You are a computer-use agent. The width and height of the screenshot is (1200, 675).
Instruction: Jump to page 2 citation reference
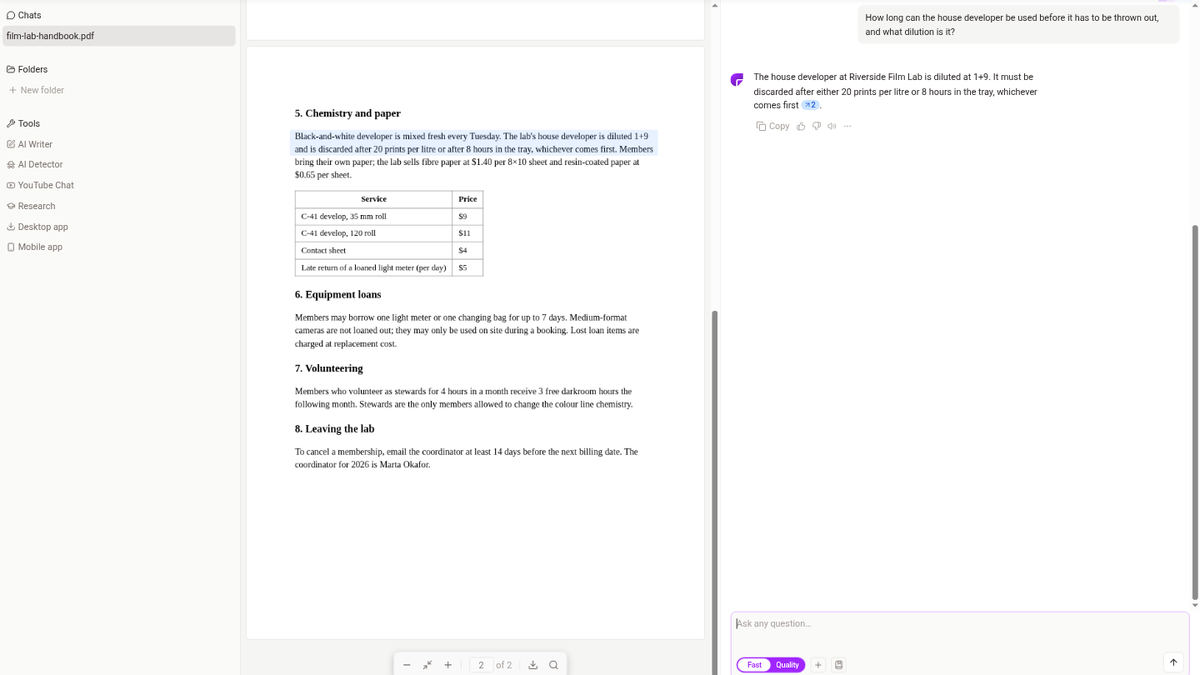coord(811,105)
